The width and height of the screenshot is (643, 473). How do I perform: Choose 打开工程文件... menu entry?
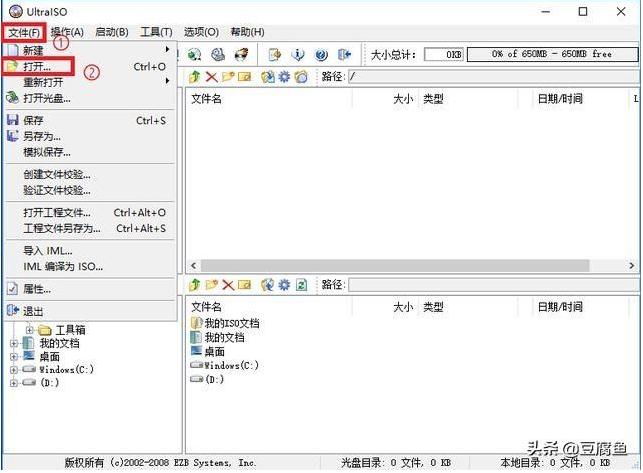click(x=91, y=213)
